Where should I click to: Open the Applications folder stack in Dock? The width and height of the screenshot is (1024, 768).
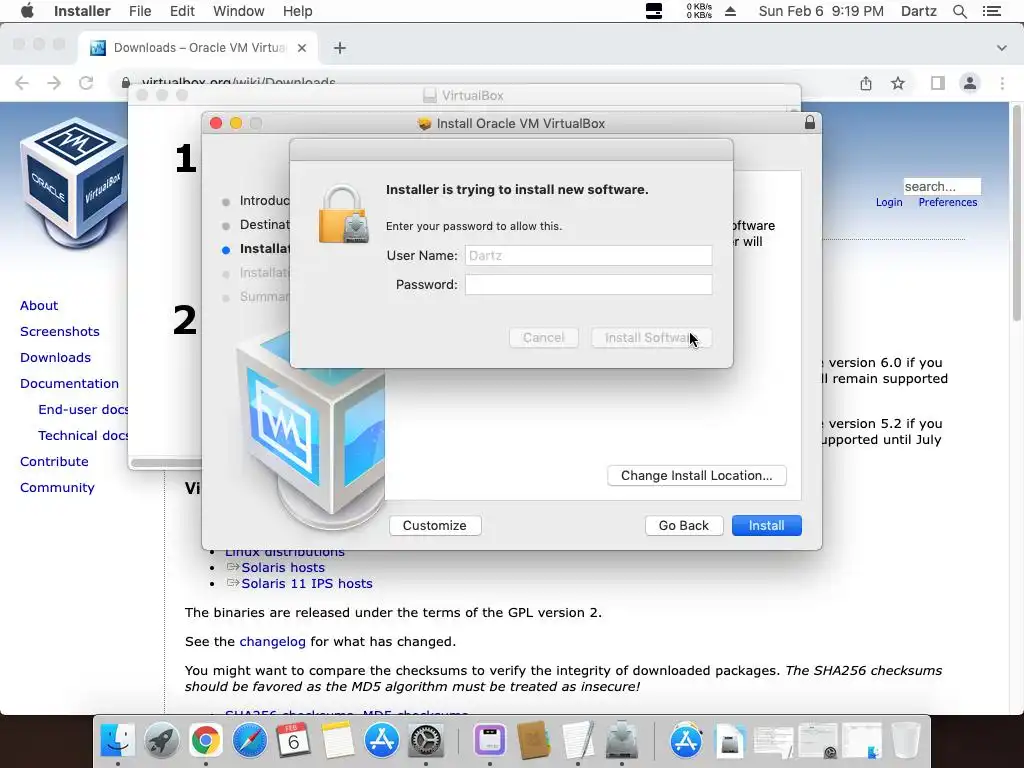pyautogui.click(x=686, y=741)
